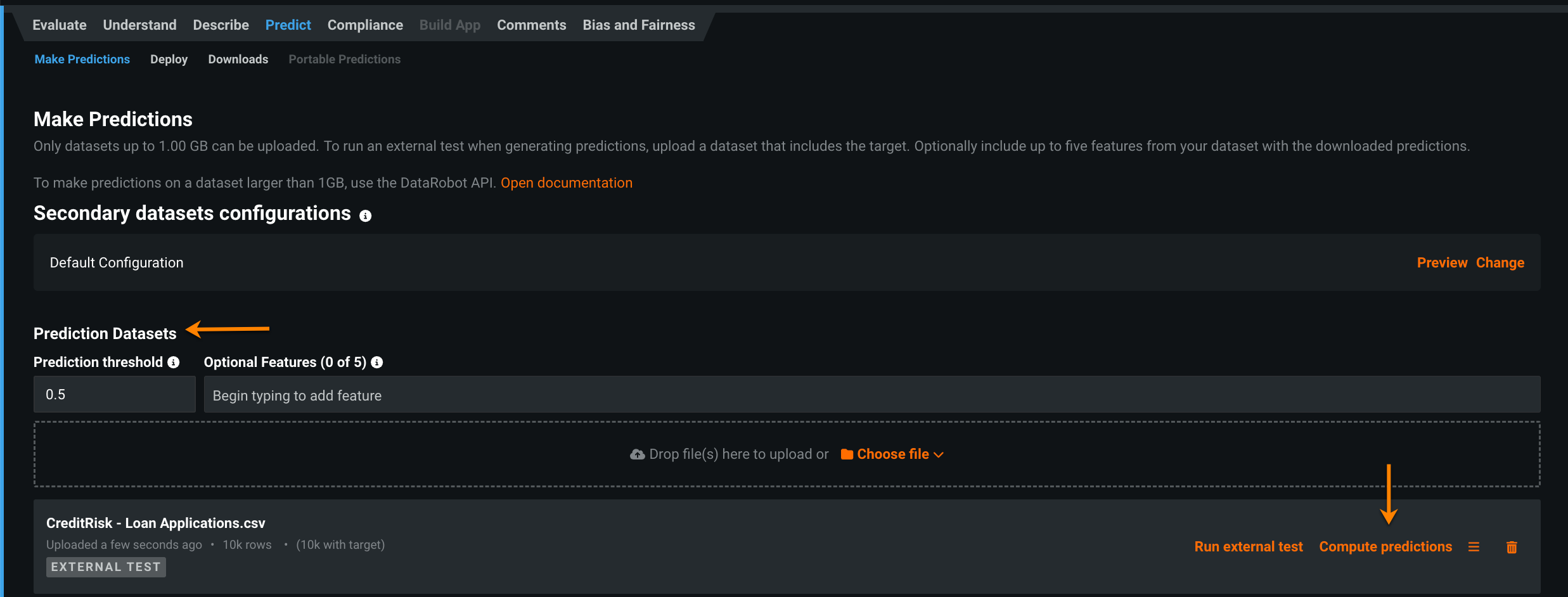
Task: Click the Optional Features info icon
Action: click(x=377, y=363)
